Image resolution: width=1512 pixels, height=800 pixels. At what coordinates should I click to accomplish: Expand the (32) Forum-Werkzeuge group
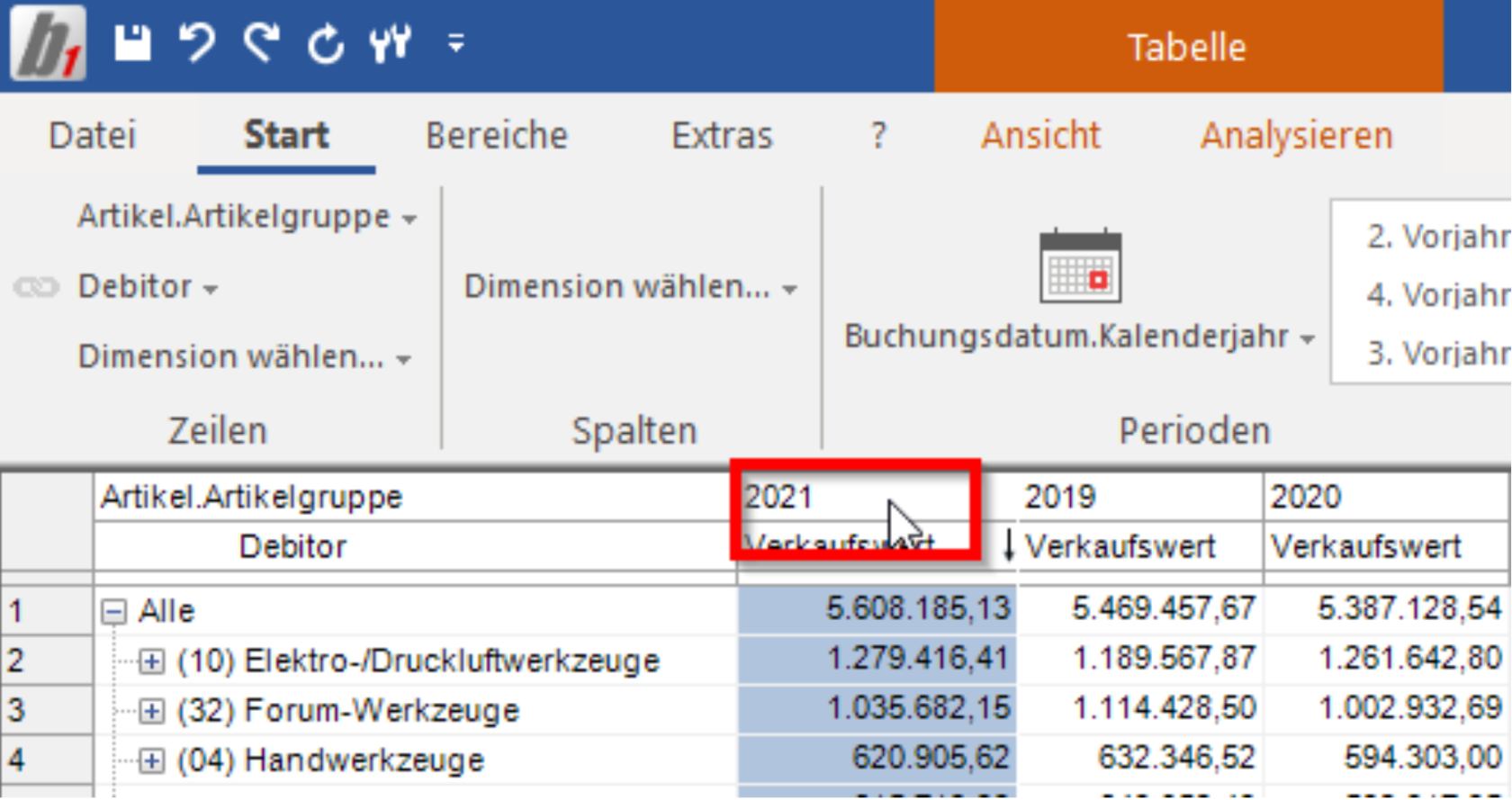[x=152, y=712]
